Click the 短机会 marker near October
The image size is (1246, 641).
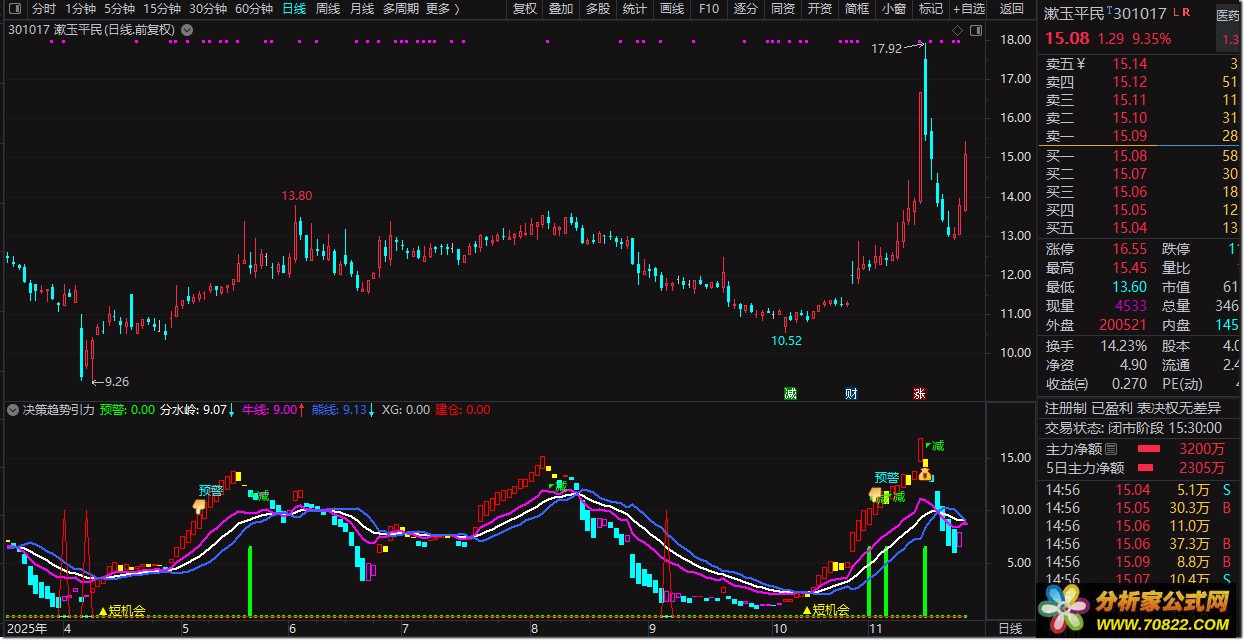point(825,610)
